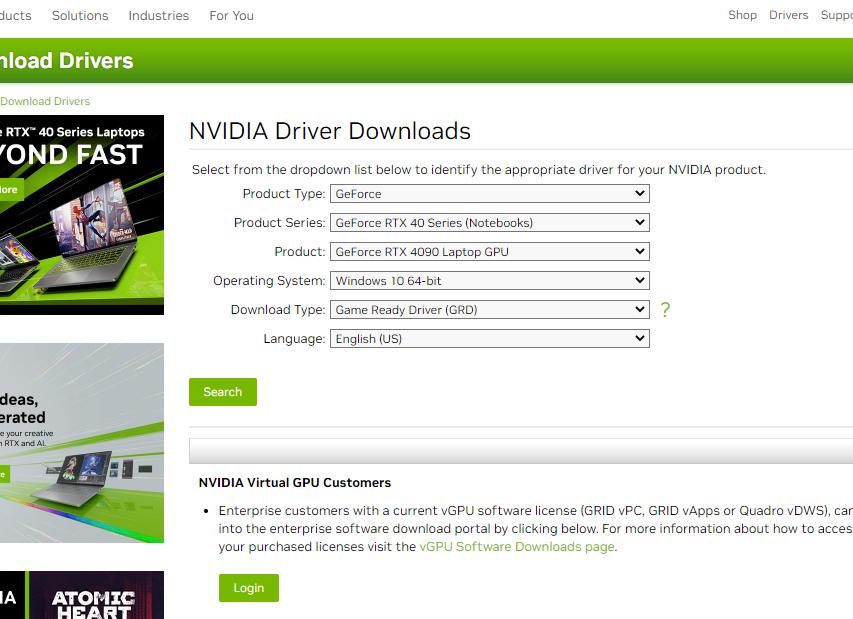Open the Solutions menu
Viewport: 853px width, 619px height.
pos(80,16)
